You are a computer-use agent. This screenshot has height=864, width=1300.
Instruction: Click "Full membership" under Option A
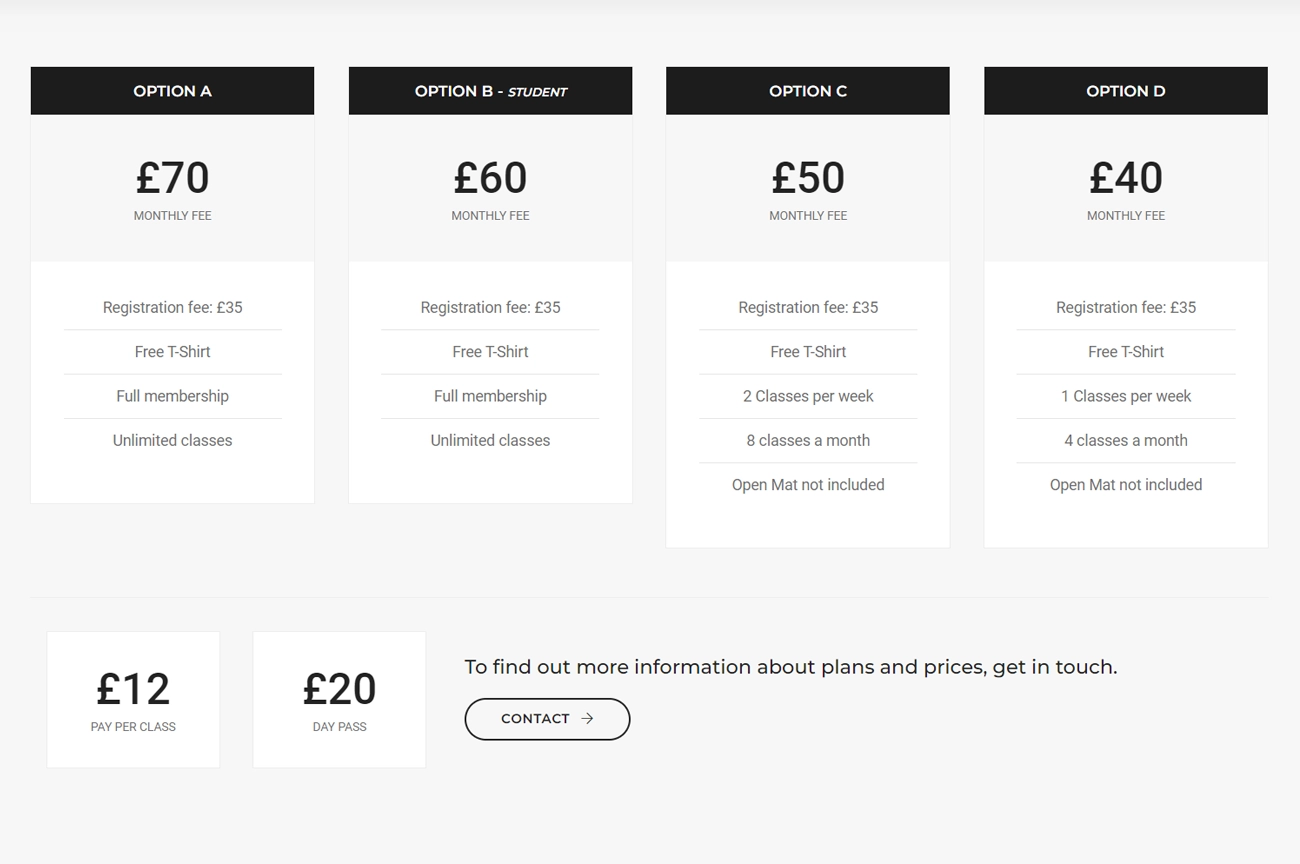pos(172,396)
